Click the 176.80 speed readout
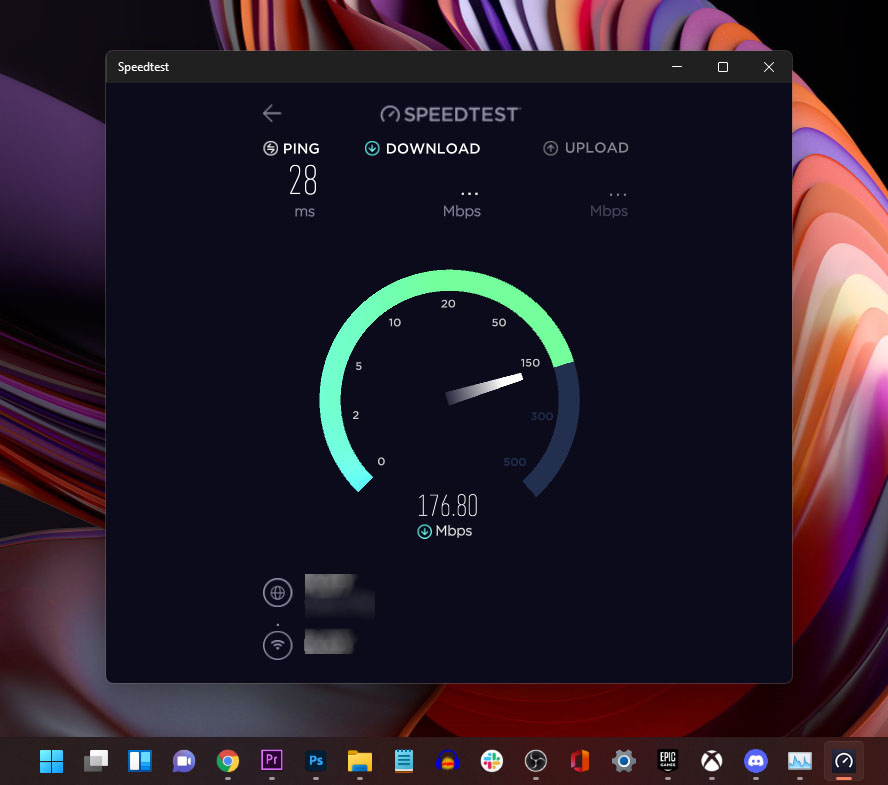 coord(447,505)
